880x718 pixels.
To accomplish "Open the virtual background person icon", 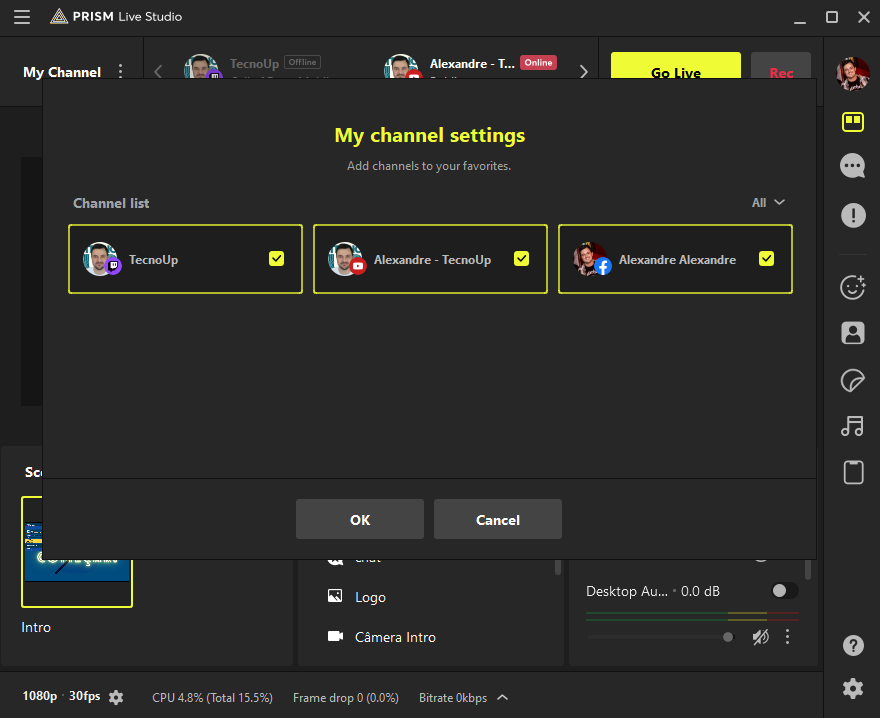I will [852, 333].
